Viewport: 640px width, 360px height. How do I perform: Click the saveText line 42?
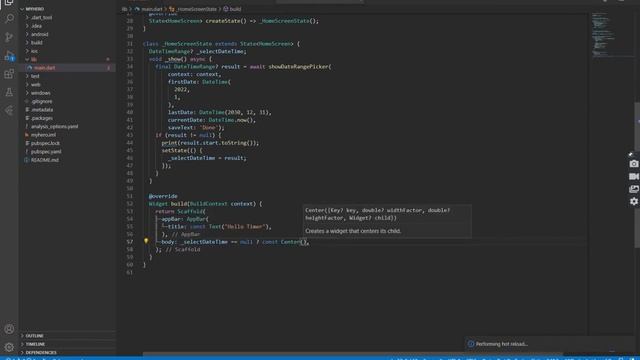point(196,127)
